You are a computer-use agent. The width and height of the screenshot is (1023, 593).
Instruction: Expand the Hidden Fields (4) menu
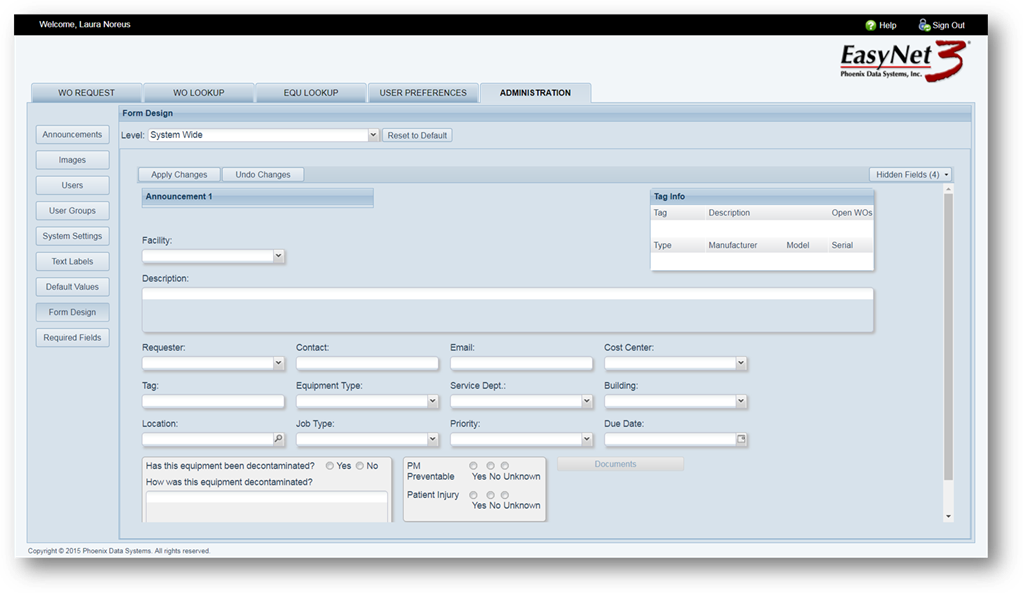(910, 174)
